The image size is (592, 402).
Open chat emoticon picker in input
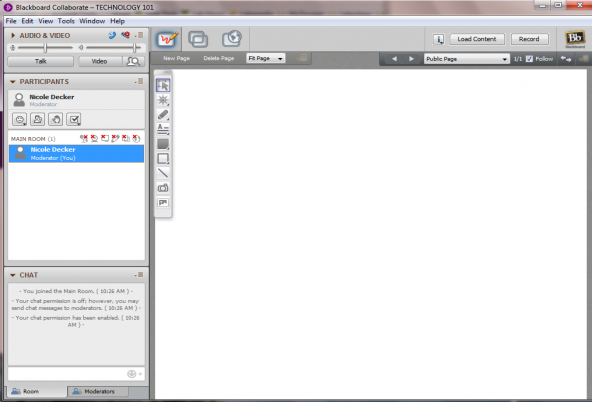coord(134,374)
